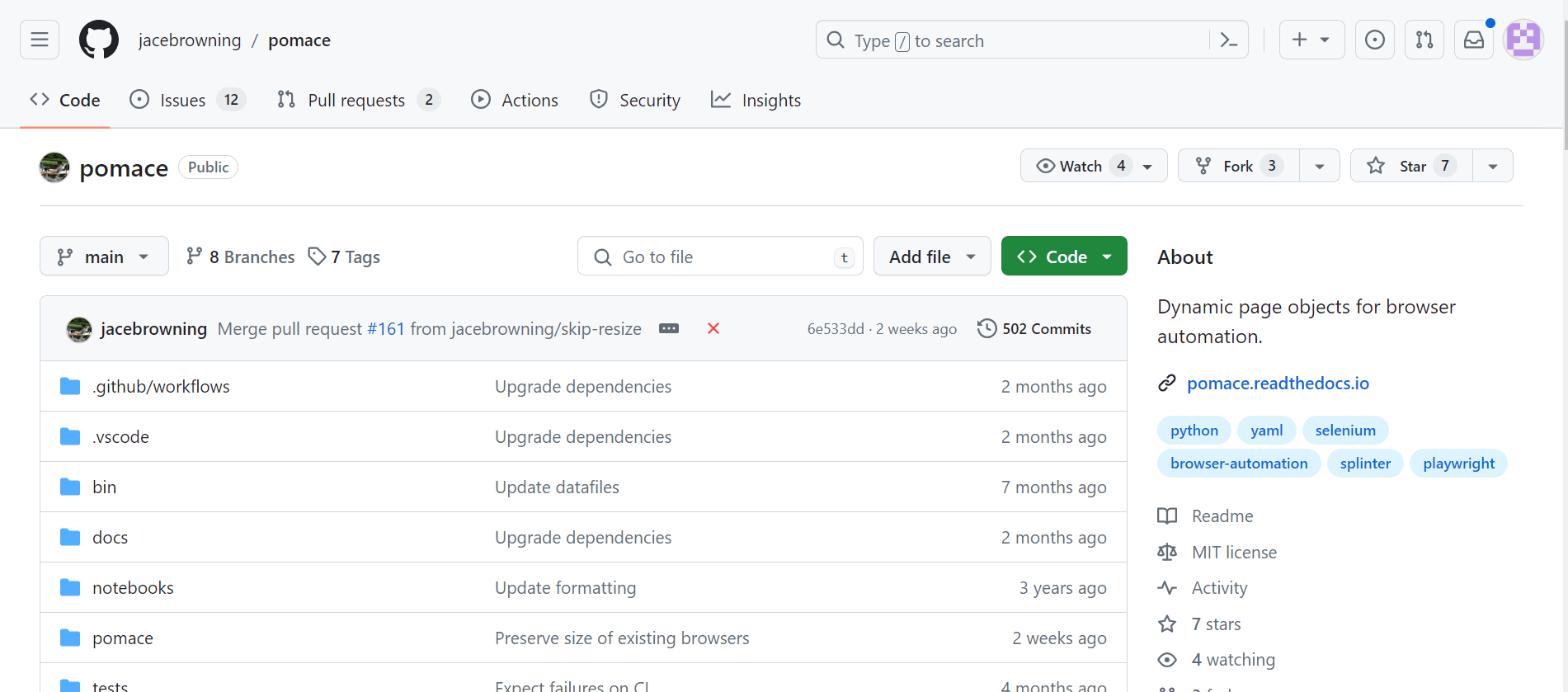
Task: Open the command palette icon
Action: pos(1228,40)
